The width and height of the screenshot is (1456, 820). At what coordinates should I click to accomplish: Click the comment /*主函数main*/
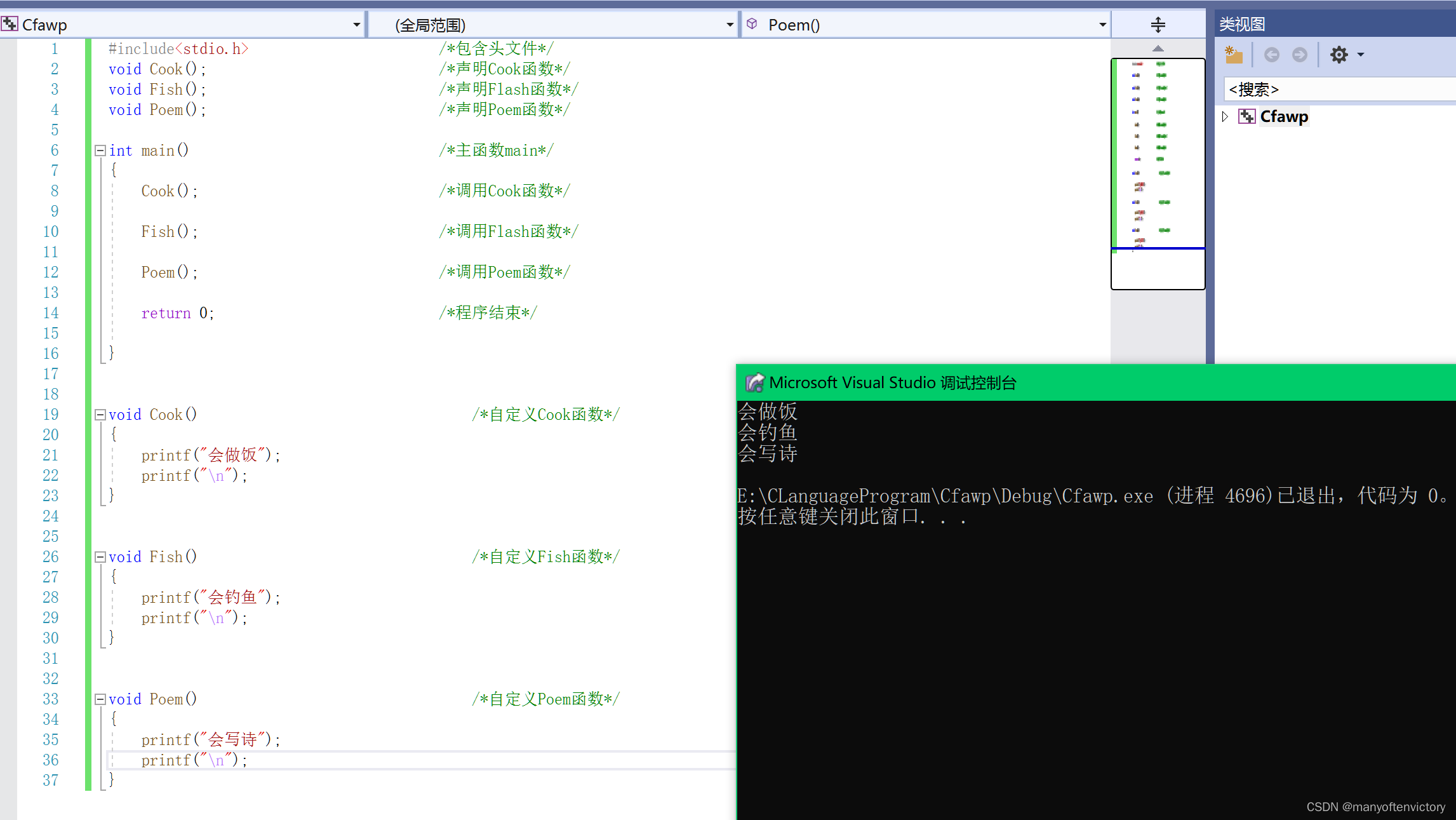click(496, 151)
